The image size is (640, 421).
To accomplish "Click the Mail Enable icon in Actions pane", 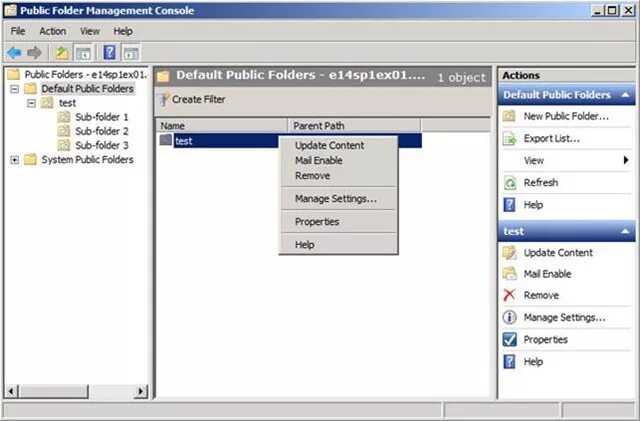I will 509,274.
